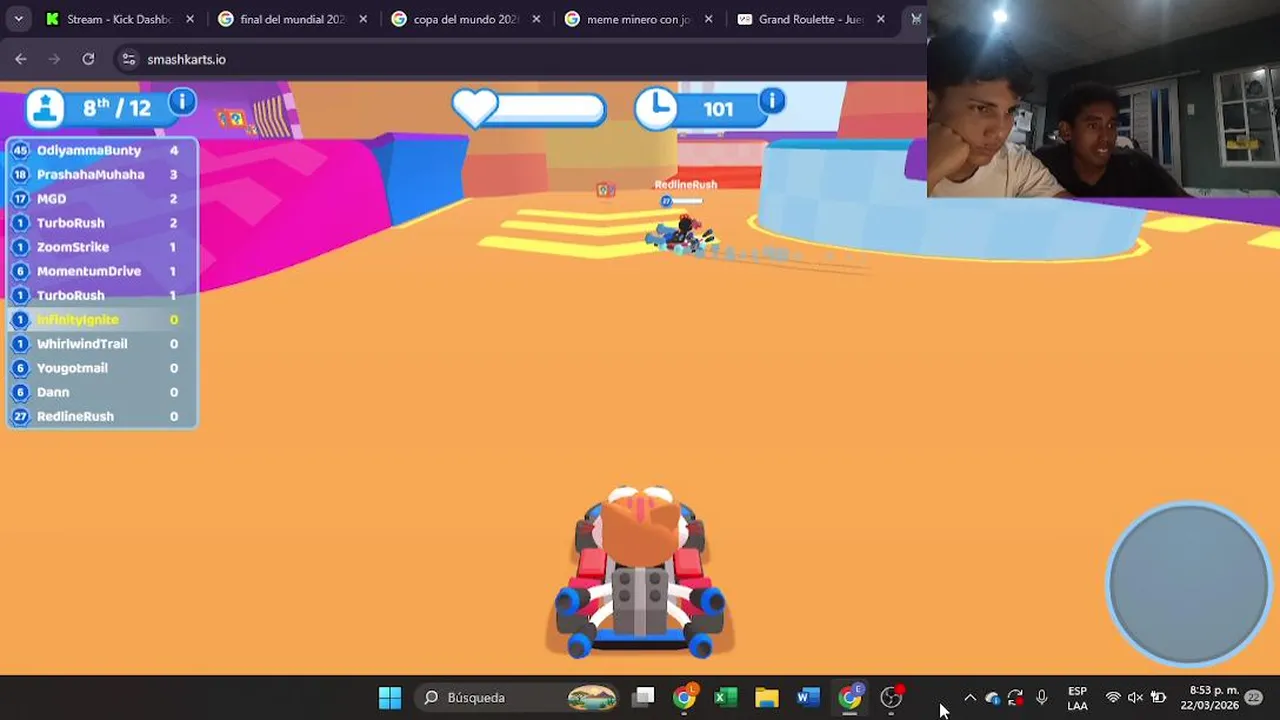This screenshot has width=1280, height=720.
Task: Go back with browser back arrow
Action: click(21, 59)
